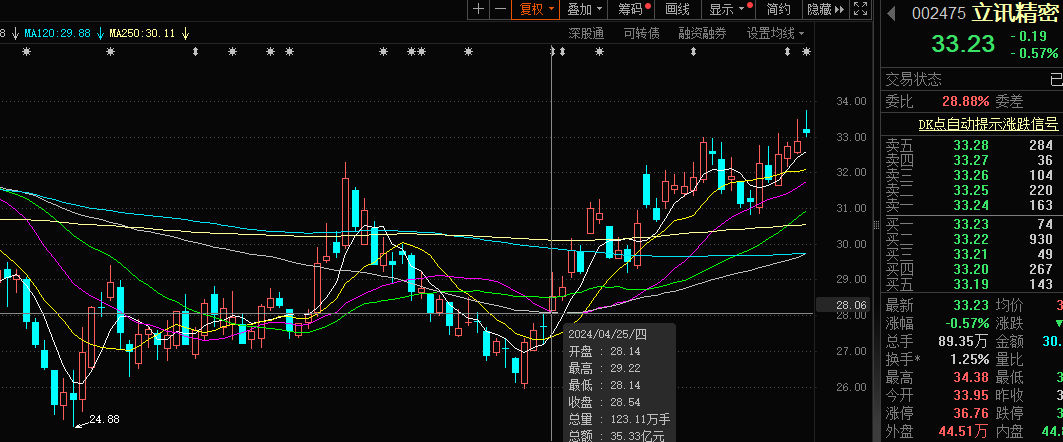
Task: Click the rightmost star event marker
Action: point(805,51)
